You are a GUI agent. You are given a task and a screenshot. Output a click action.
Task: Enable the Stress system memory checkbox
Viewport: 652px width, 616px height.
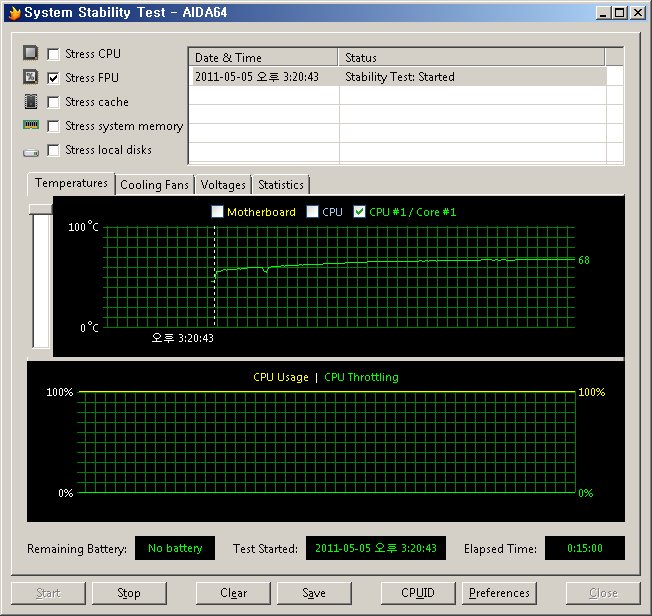53,126
